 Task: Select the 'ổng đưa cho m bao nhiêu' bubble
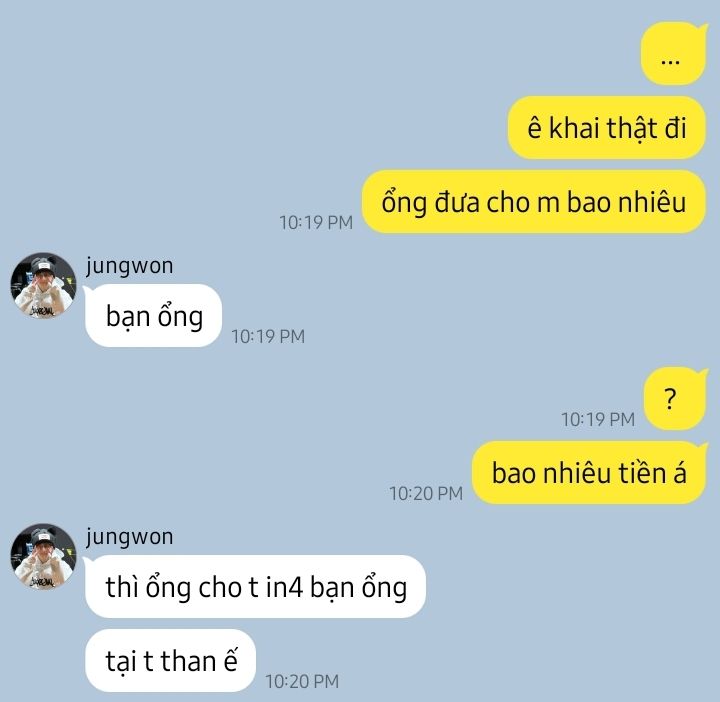click(534, 202)
